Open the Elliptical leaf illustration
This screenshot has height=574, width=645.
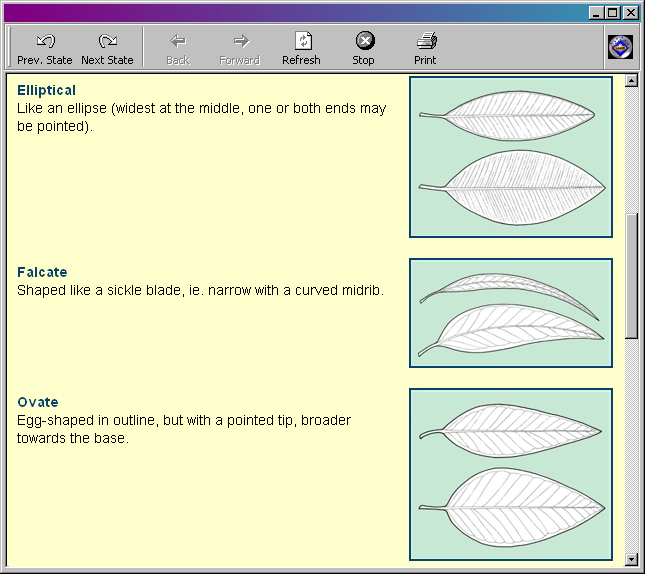point(511,157)
